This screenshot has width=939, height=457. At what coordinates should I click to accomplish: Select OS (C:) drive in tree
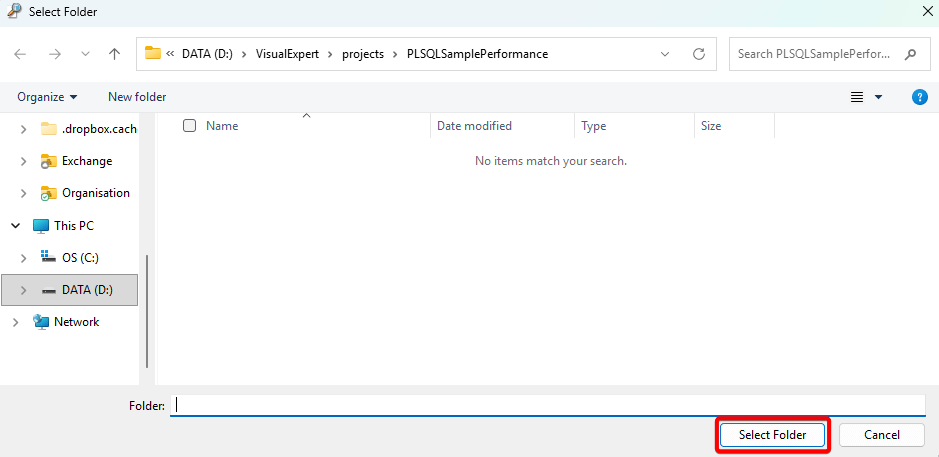pos(69,258)
